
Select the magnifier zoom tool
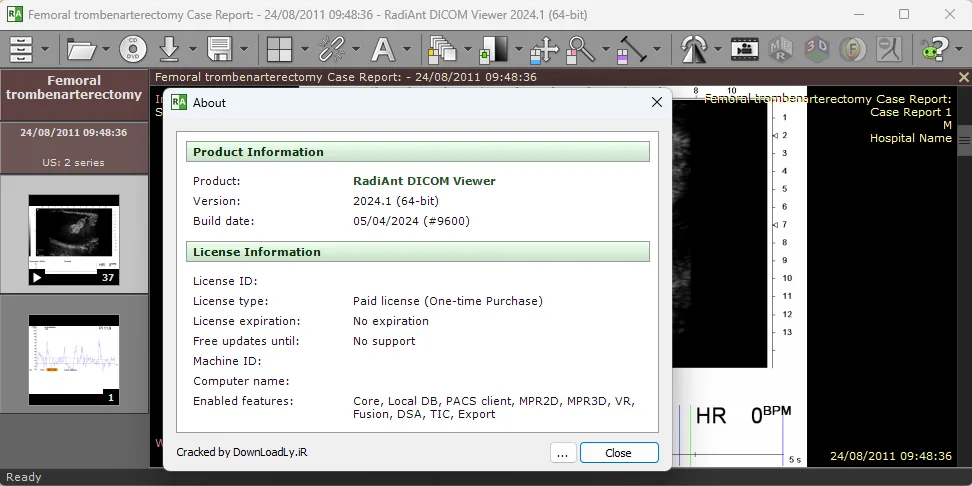coord(581,49)
